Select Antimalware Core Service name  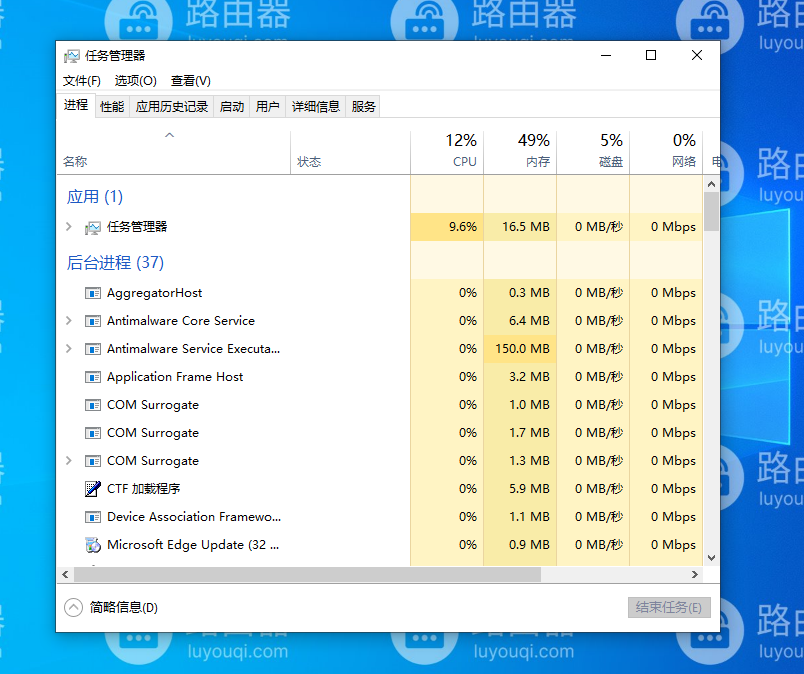point(180,321)
